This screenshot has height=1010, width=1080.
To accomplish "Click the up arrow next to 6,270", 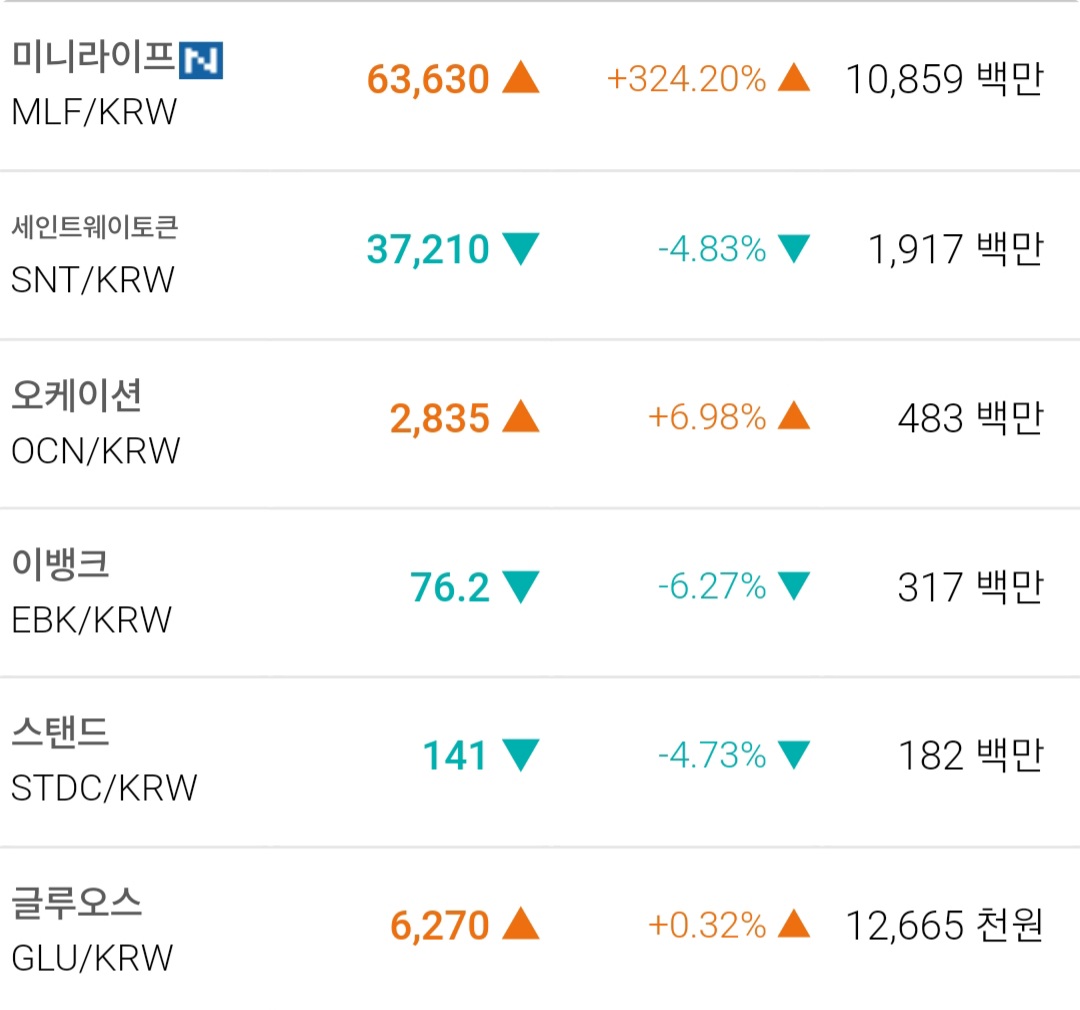I will tap(521, 925).
